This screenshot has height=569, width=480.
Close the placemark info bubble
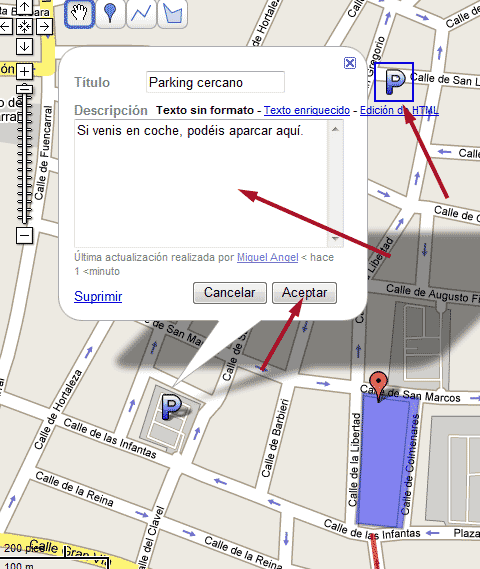tap(350, 63)
